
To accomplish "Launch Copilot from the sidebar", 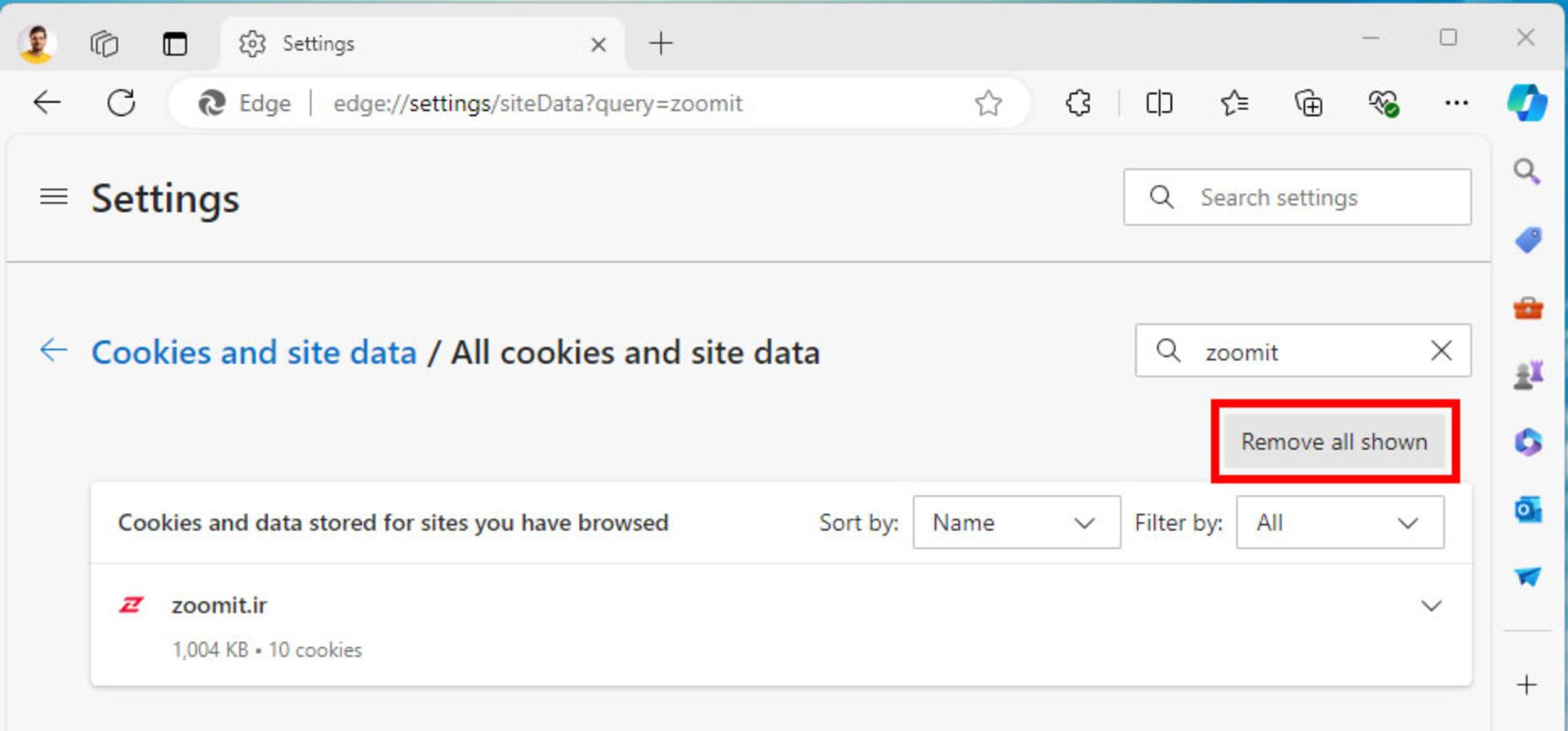I will 1526,103.
